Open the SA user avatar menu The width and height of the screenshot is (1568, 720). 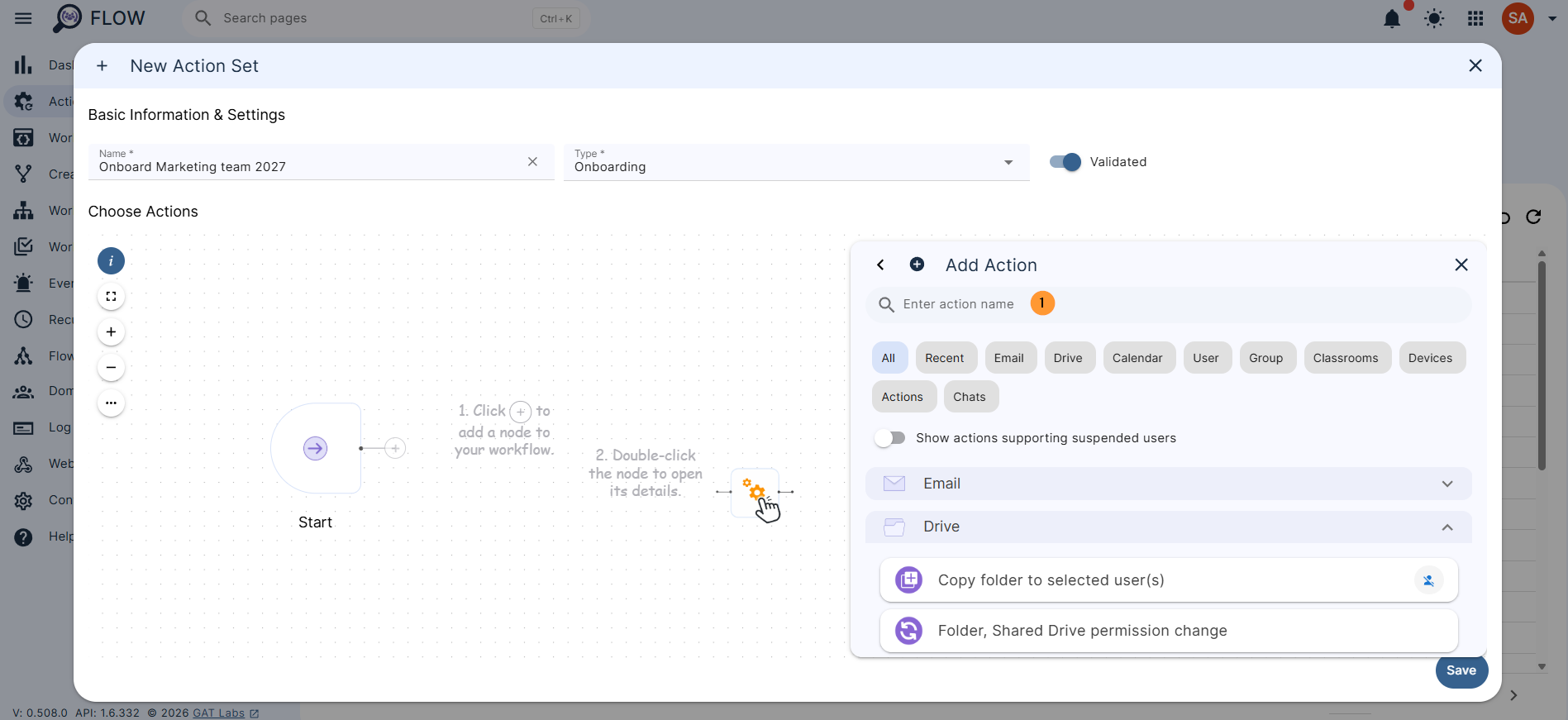(1518, 18)
